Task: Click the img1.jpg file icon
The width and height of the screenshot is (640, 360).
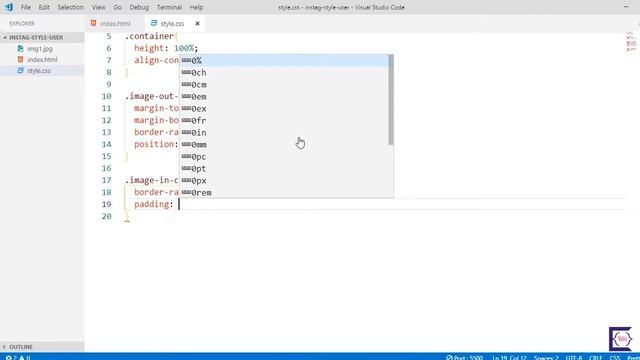Action: point(20,49)
